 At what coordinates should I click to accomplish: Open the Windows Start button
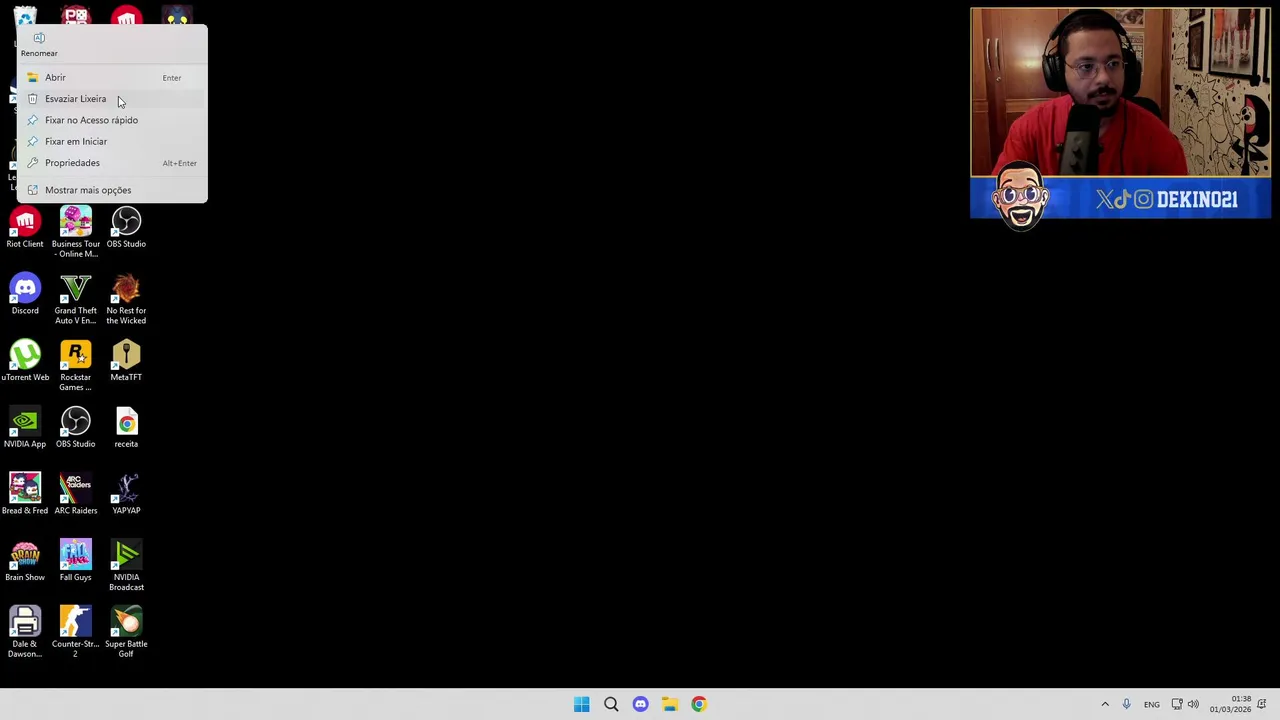pyautogui.click(x=582, y=704)
